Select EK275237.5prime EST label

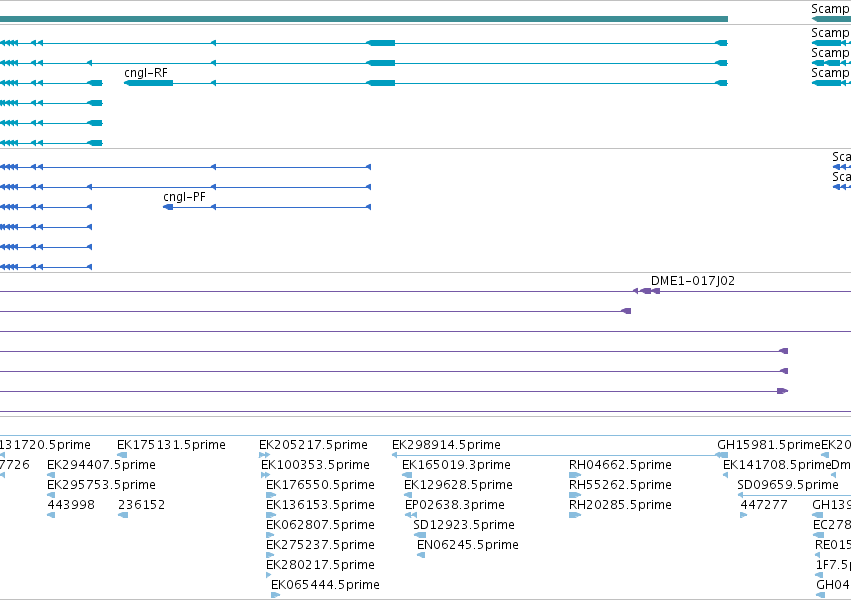point(320,545)
